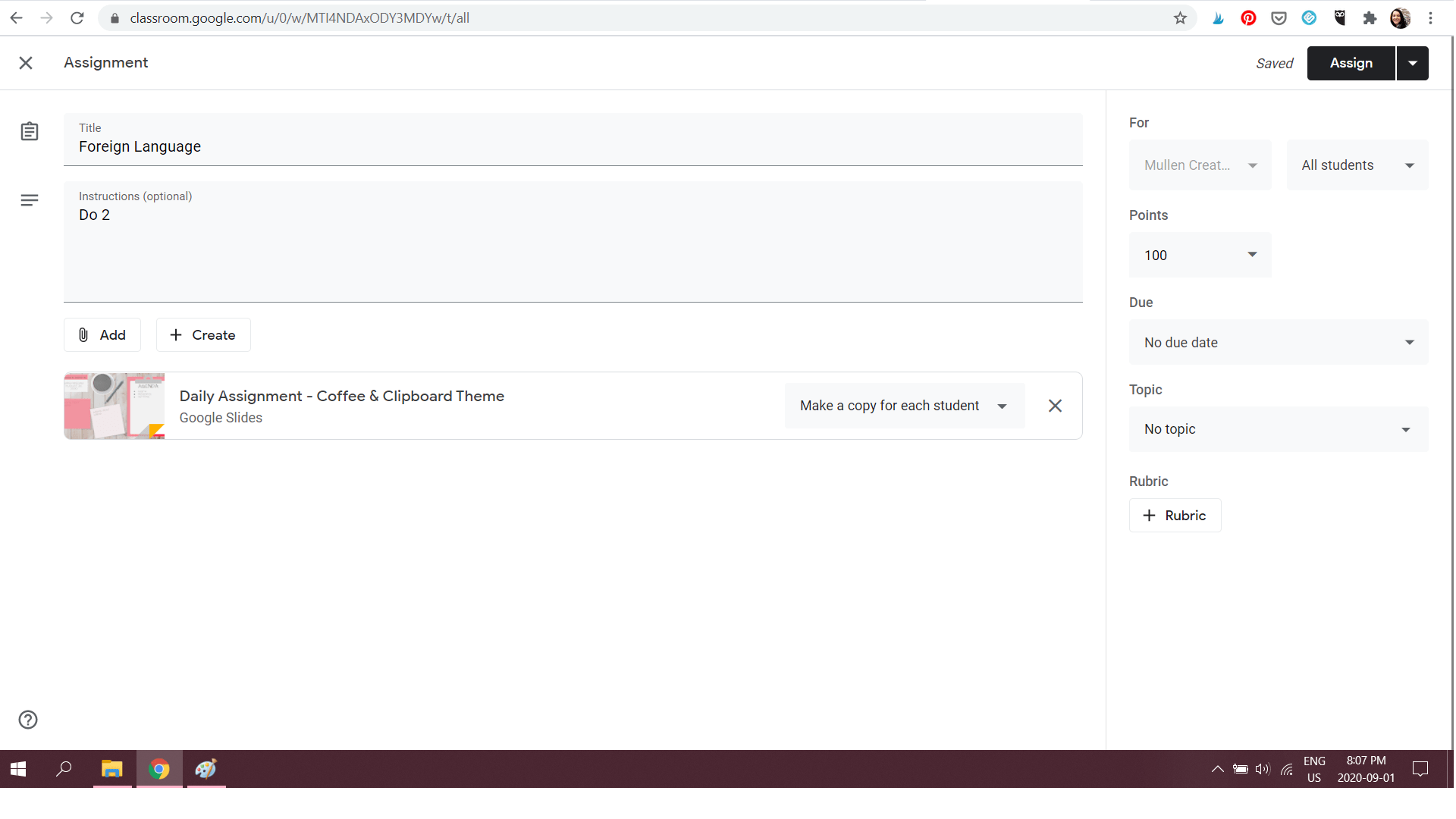Open the No due date dropdown

pyautogui.click(x=1278, y=342)
